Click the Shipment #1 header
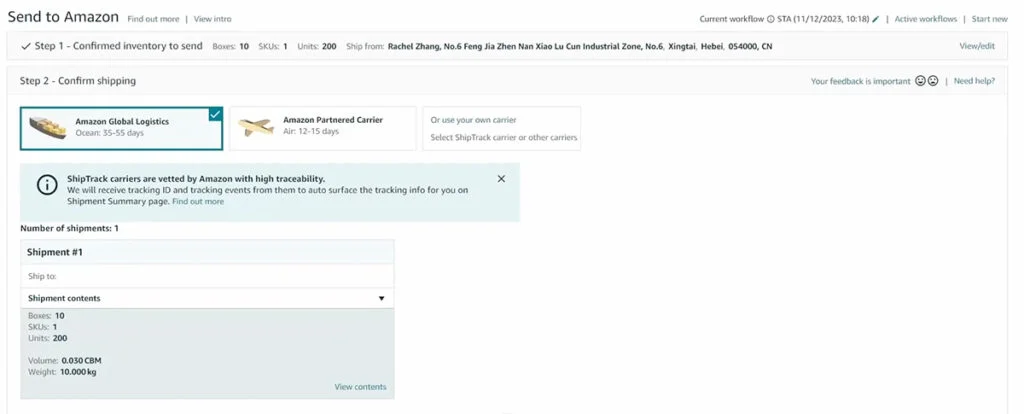1024x414 pixels. pyautogui.click(x=207, y=252)
